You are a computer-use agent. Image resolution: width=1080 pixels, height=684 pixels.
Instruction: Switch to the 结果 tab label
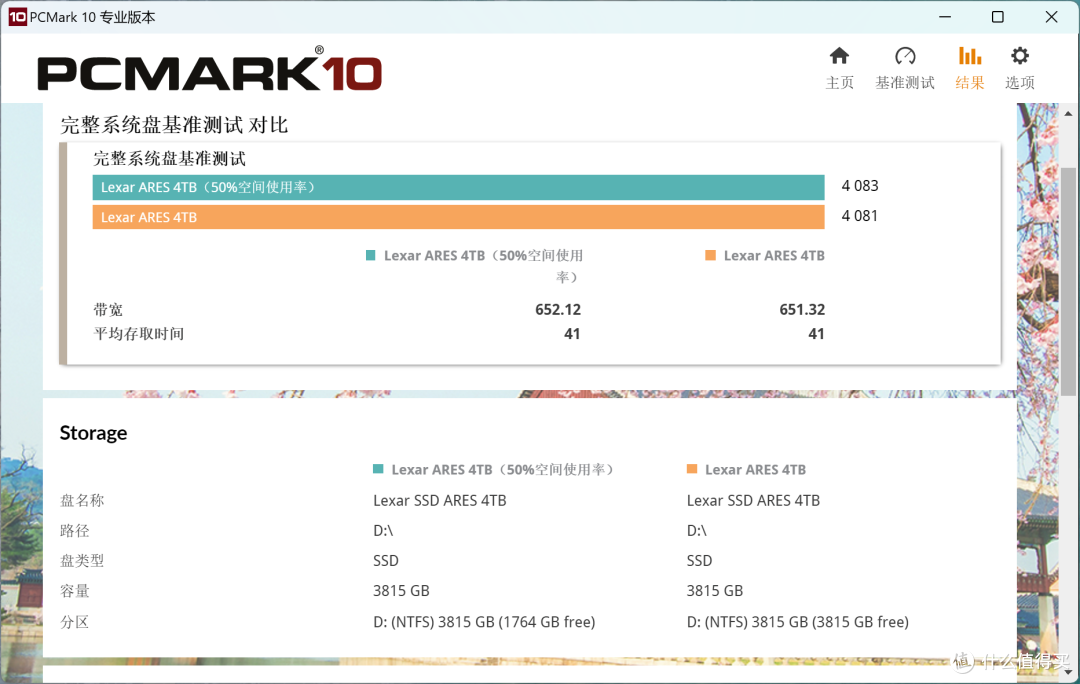(970, 83)
